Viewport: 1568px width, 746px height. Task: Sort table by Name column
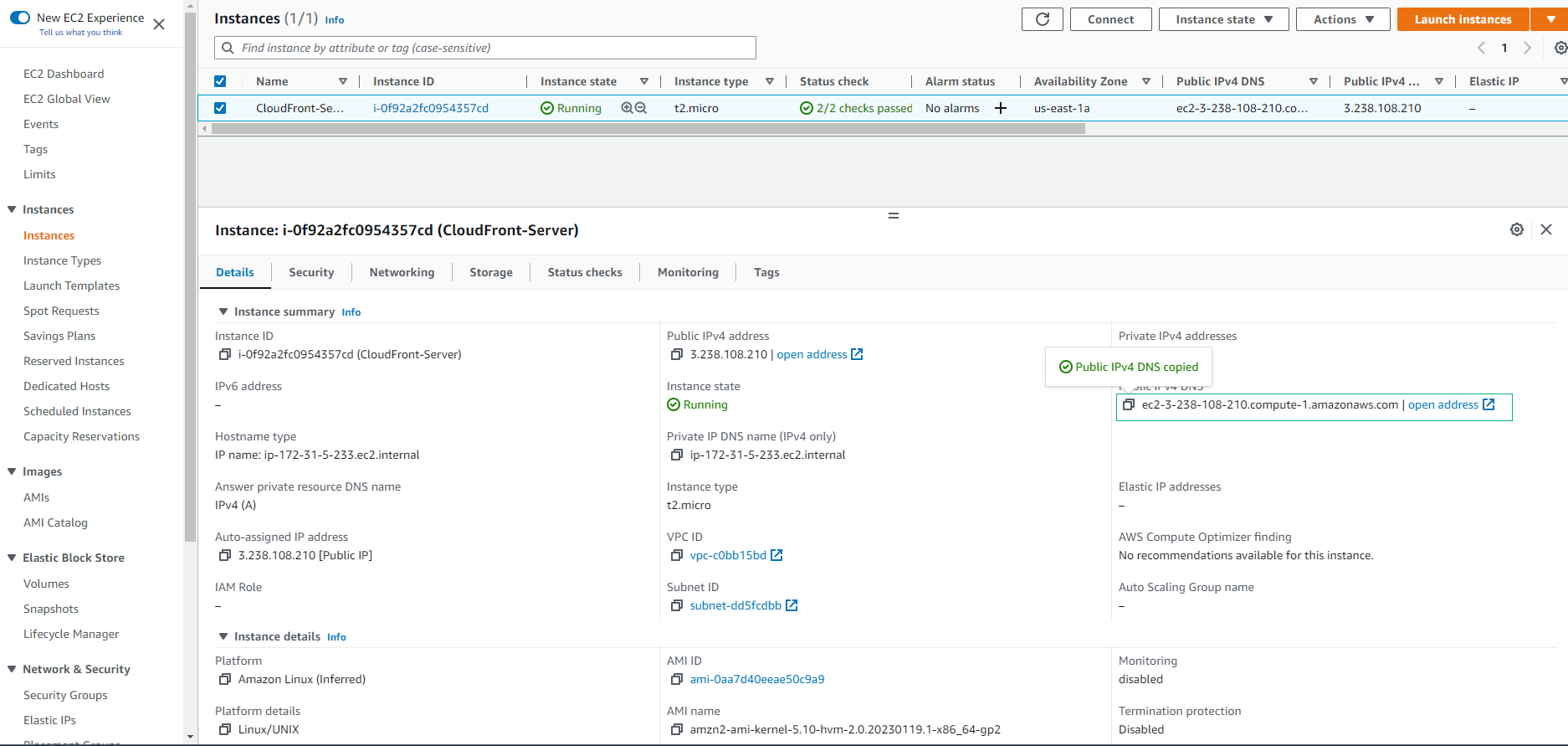[x=343, y=81]
